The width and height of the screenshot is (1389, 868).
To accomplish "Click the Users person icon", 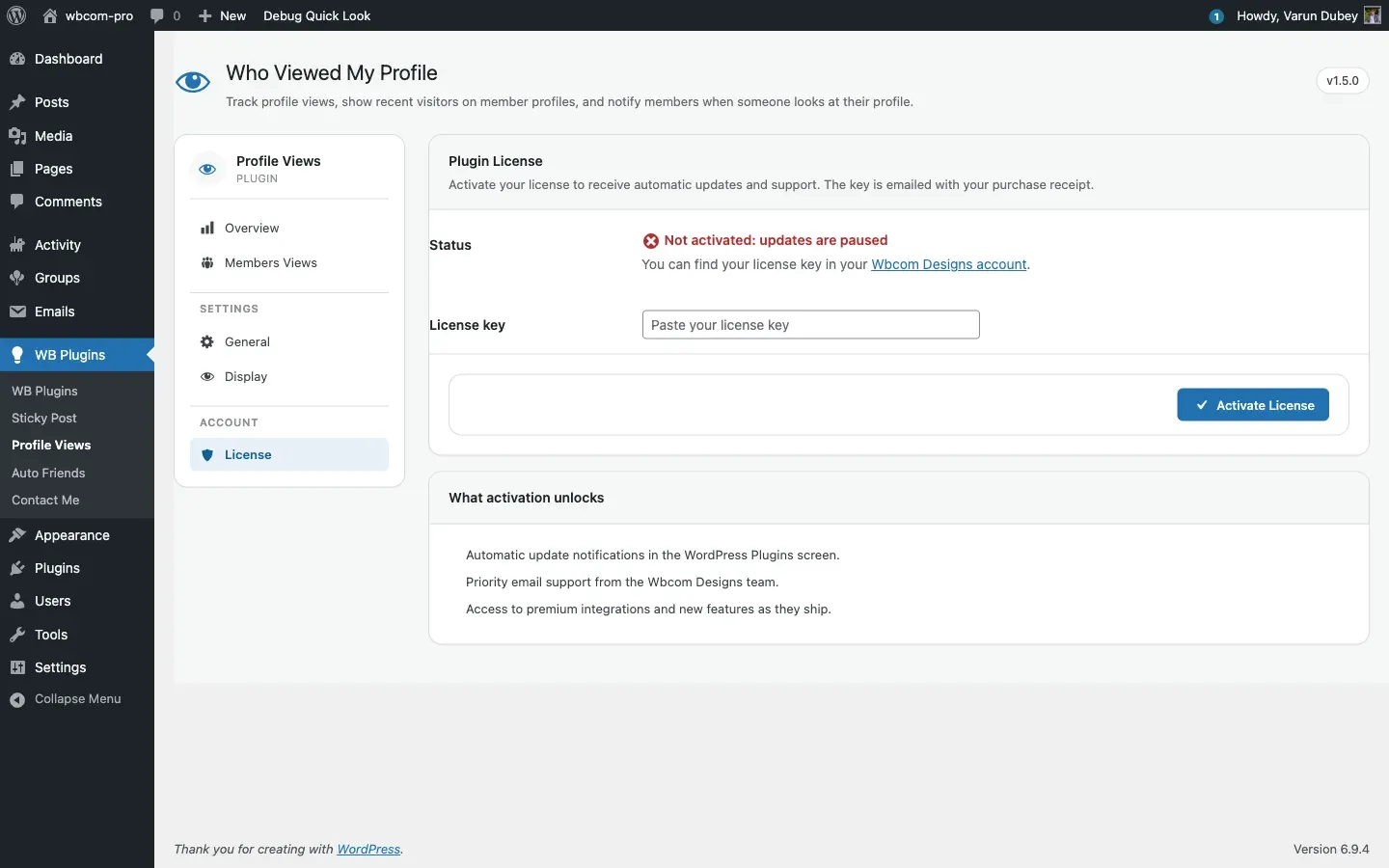I will 17,601.
